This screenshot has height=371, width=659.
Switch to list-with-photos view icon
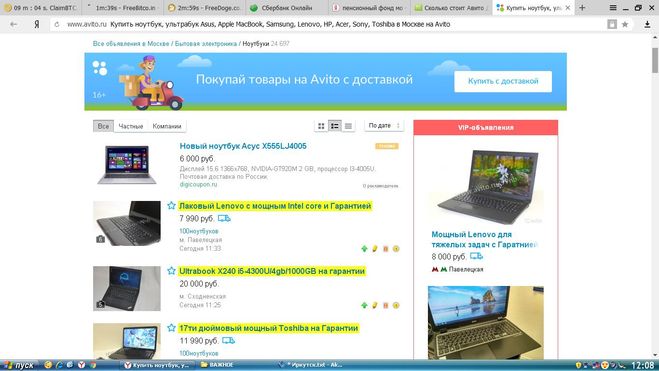pyautogui.click(x=335, y=126)
